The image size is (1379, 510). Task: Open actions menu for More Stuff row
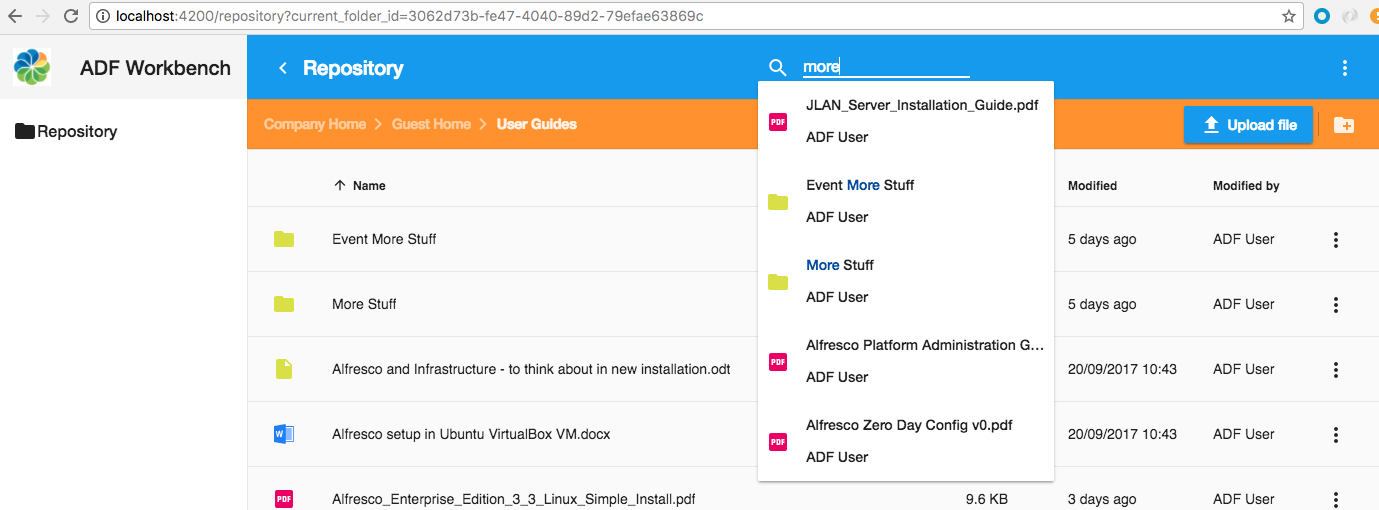tap(1335, 305)
